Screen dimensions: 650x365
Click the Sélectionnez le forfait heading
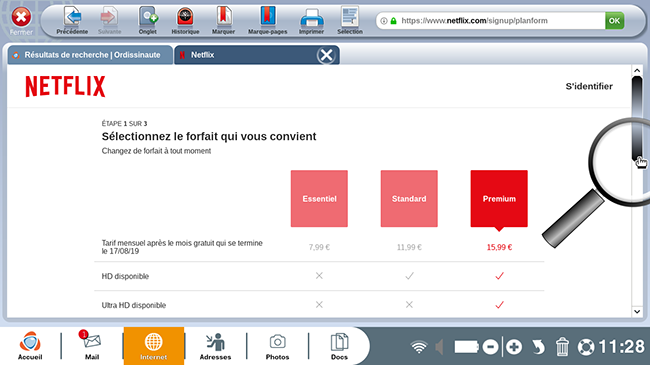tap(209, 136)
